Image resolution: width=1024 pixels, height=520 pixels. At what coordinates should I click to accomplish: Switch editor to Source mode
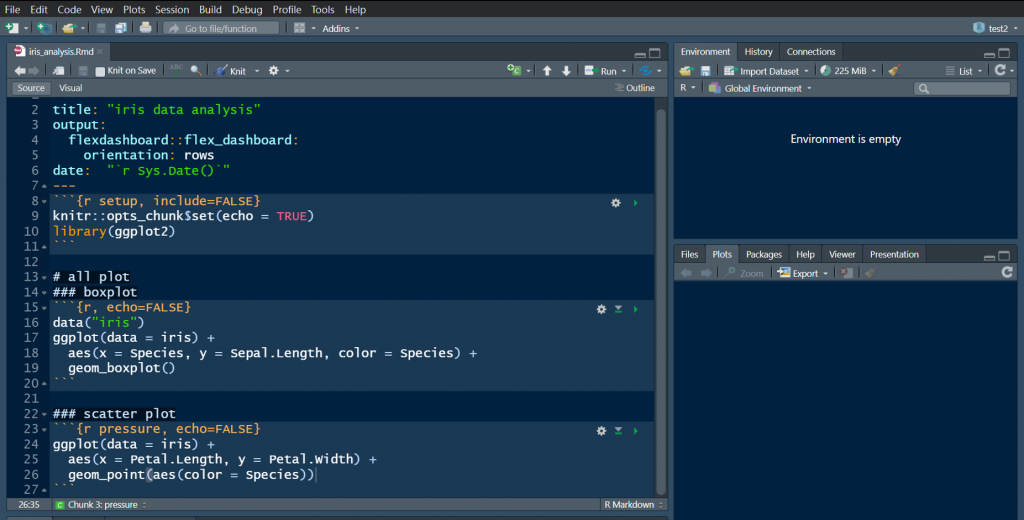(x=31, y=88)
